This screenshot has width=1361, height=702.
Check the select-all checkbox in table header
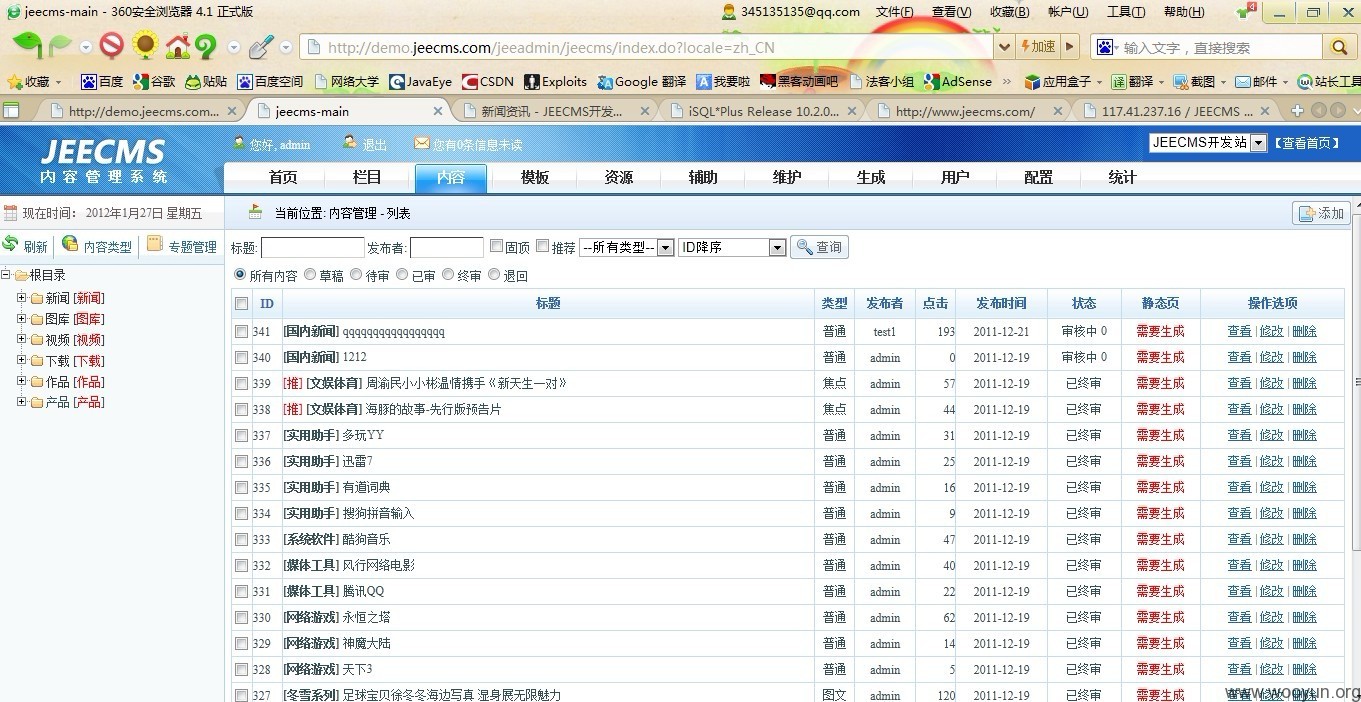[241, 303]
